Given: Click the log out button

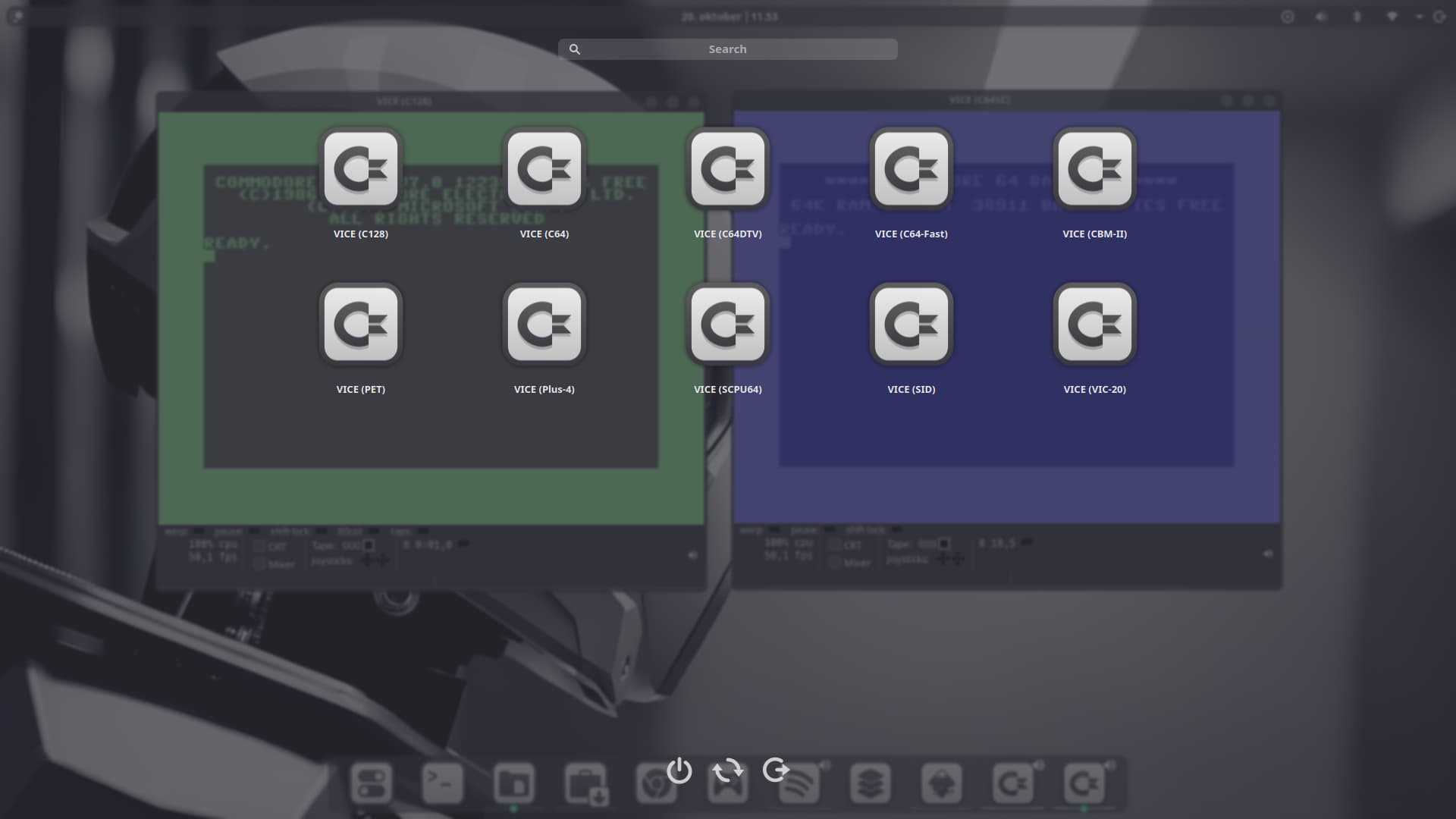Looking at the screenshot, I should coord(776,770).
